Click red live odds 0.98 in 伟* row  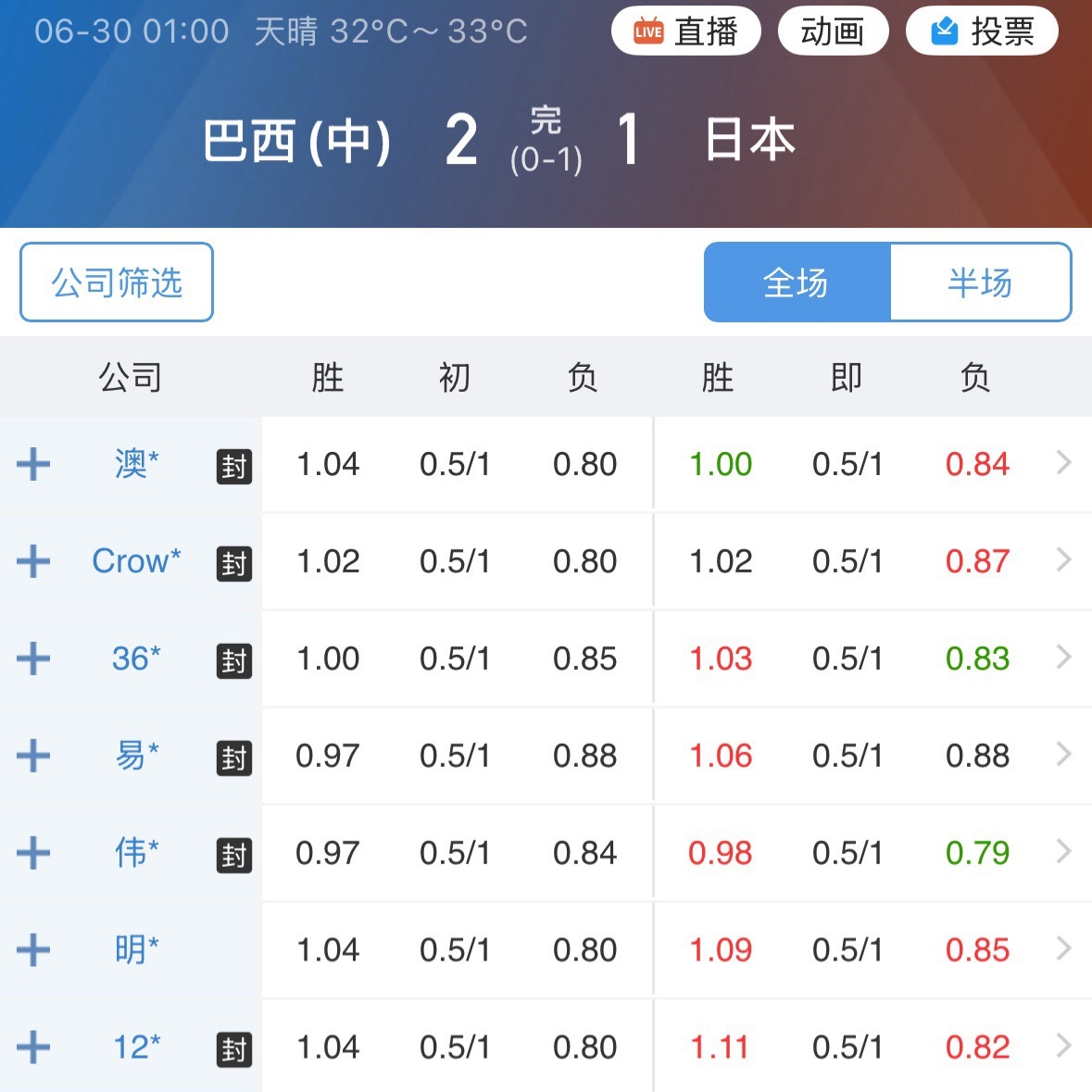721,853
